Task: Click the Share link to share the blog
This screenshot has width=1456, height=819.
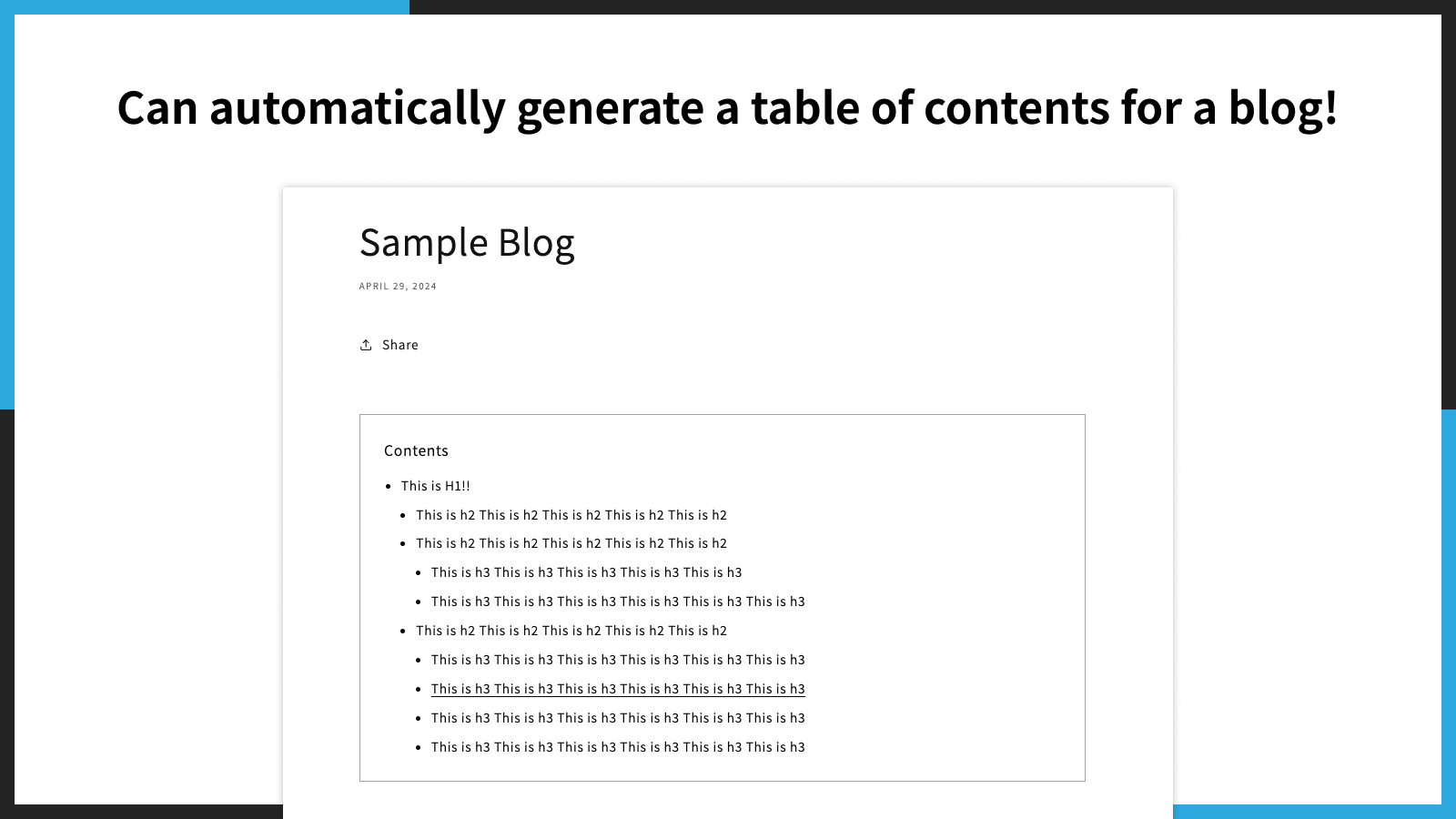Action: [399, 345]
